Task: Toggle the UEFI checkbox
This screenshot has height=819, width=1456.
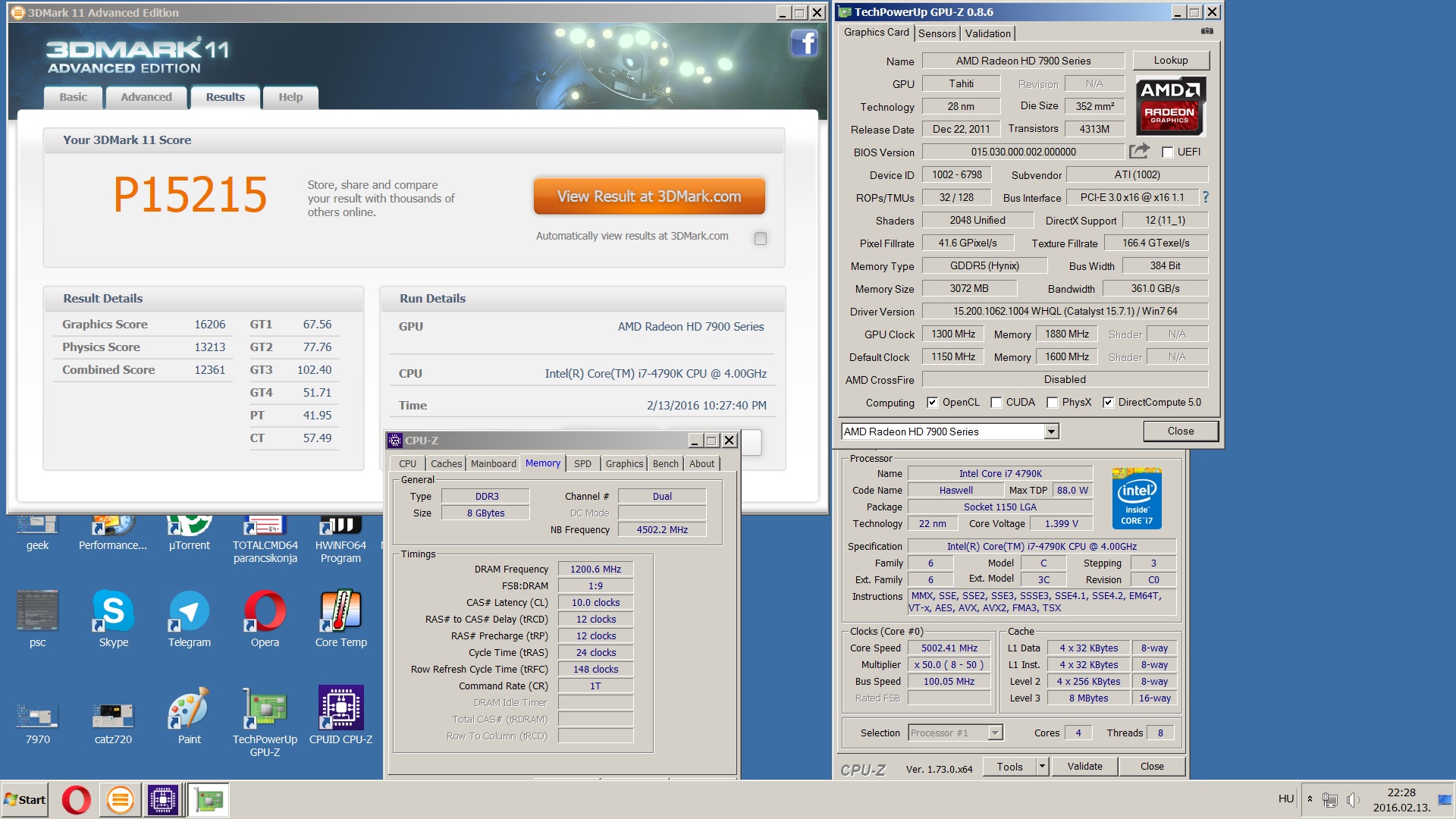Action: (x=1168, y=152)
